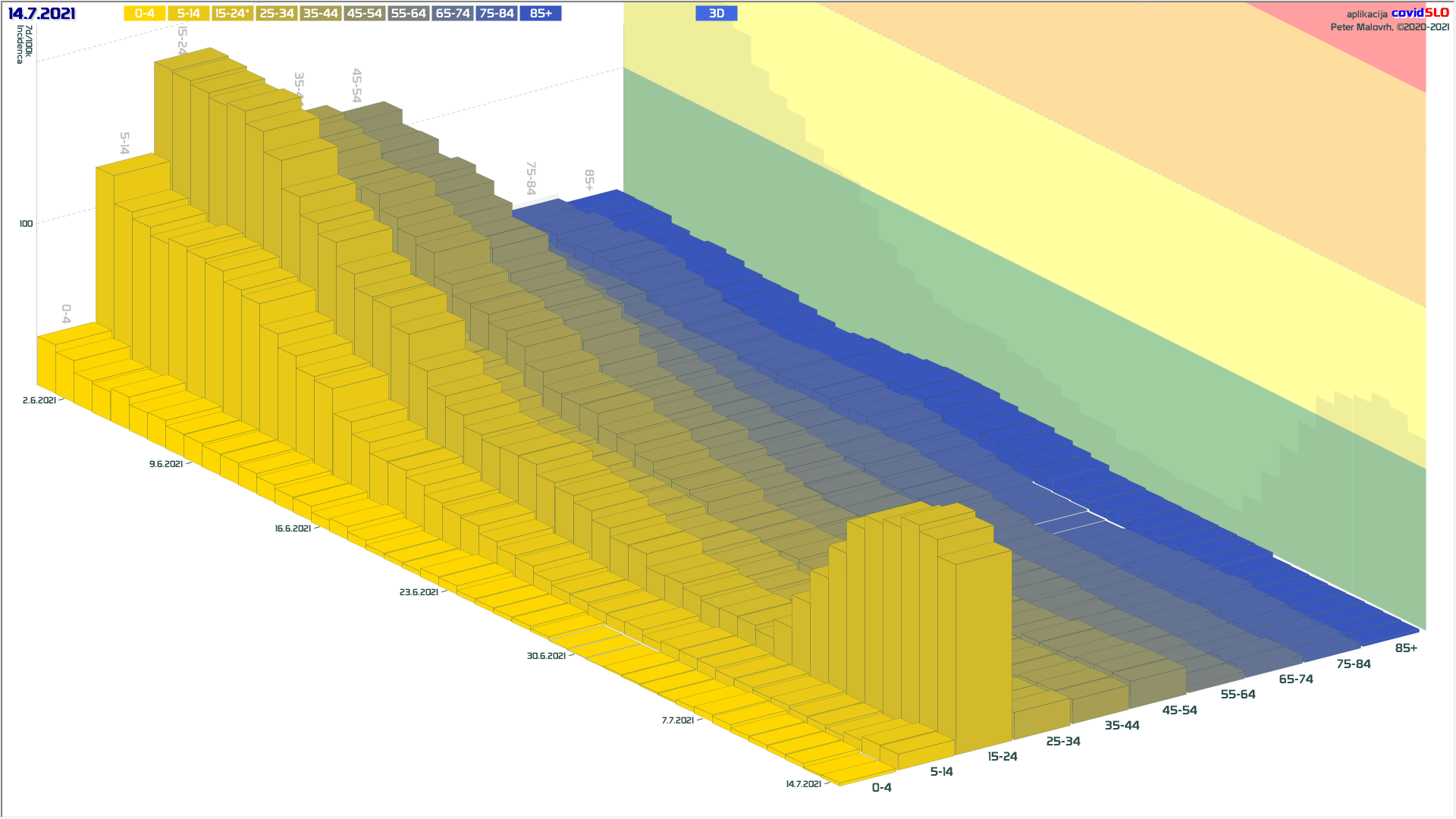Toggle the 15-24* age group button
This screenshot has width=1456, height=819.
232,14
